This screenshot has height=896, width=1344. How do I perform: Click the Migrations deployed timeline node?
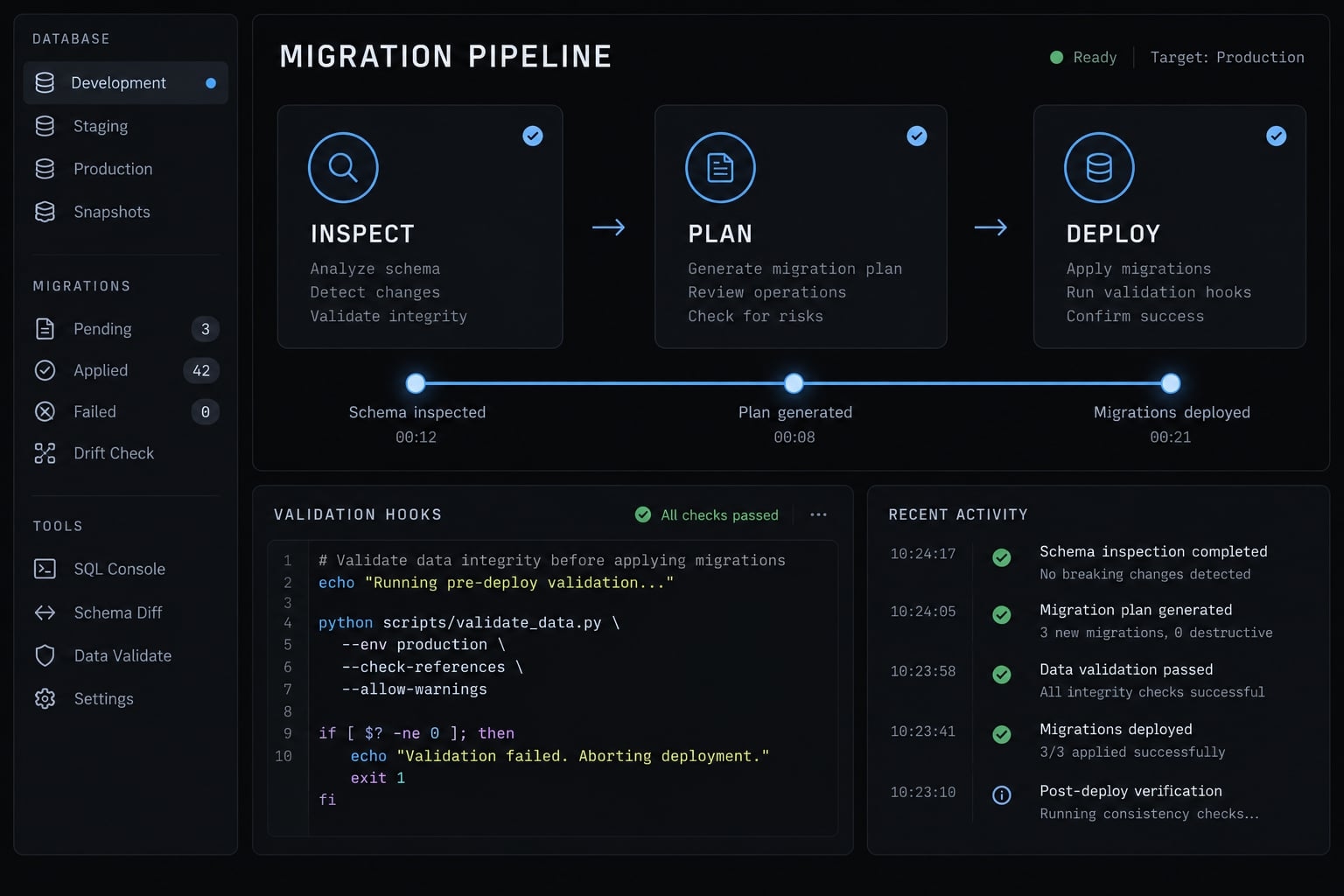click(x=1171, y=382)
